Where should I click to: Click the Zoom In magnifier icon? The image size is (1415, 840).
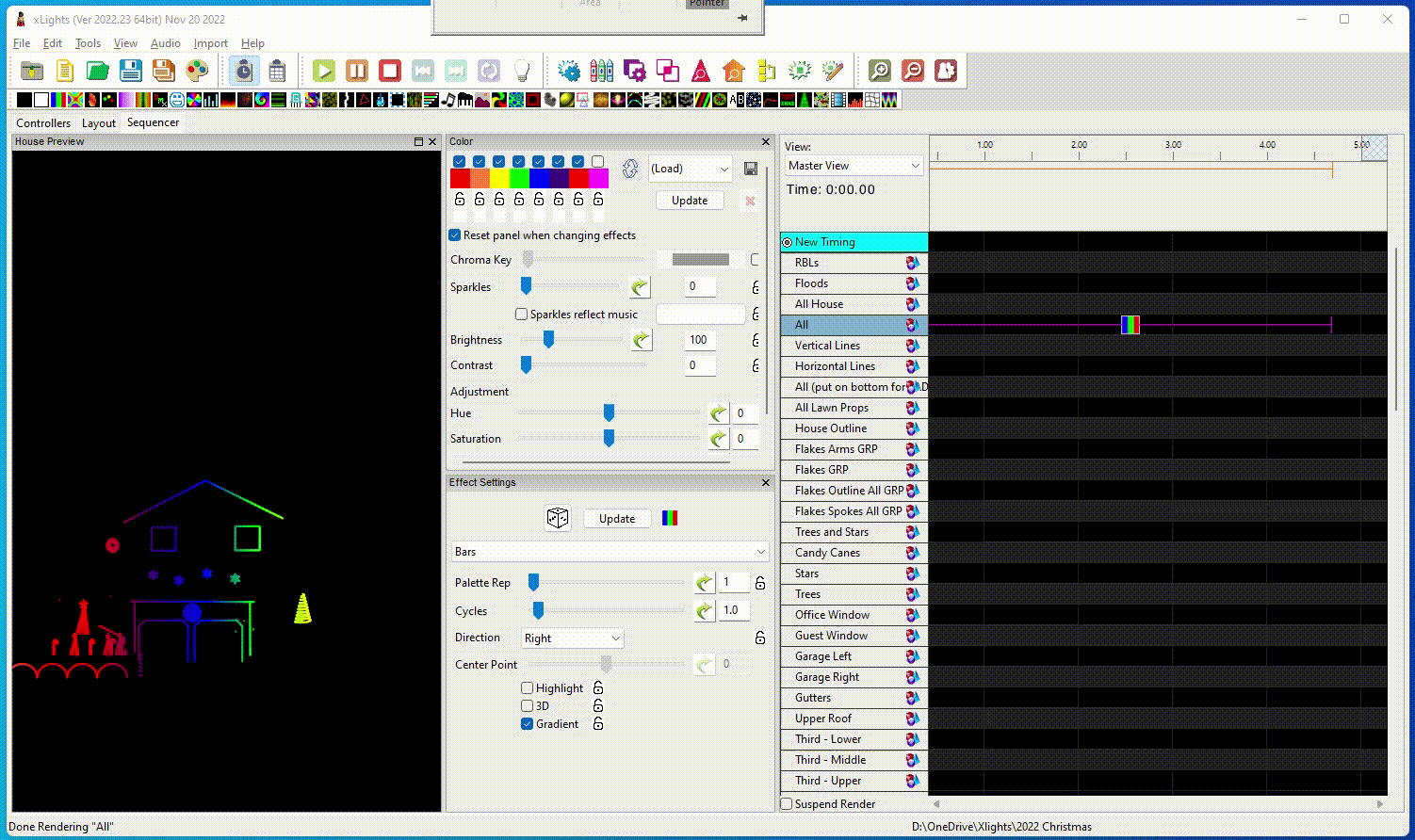[879, 71]
